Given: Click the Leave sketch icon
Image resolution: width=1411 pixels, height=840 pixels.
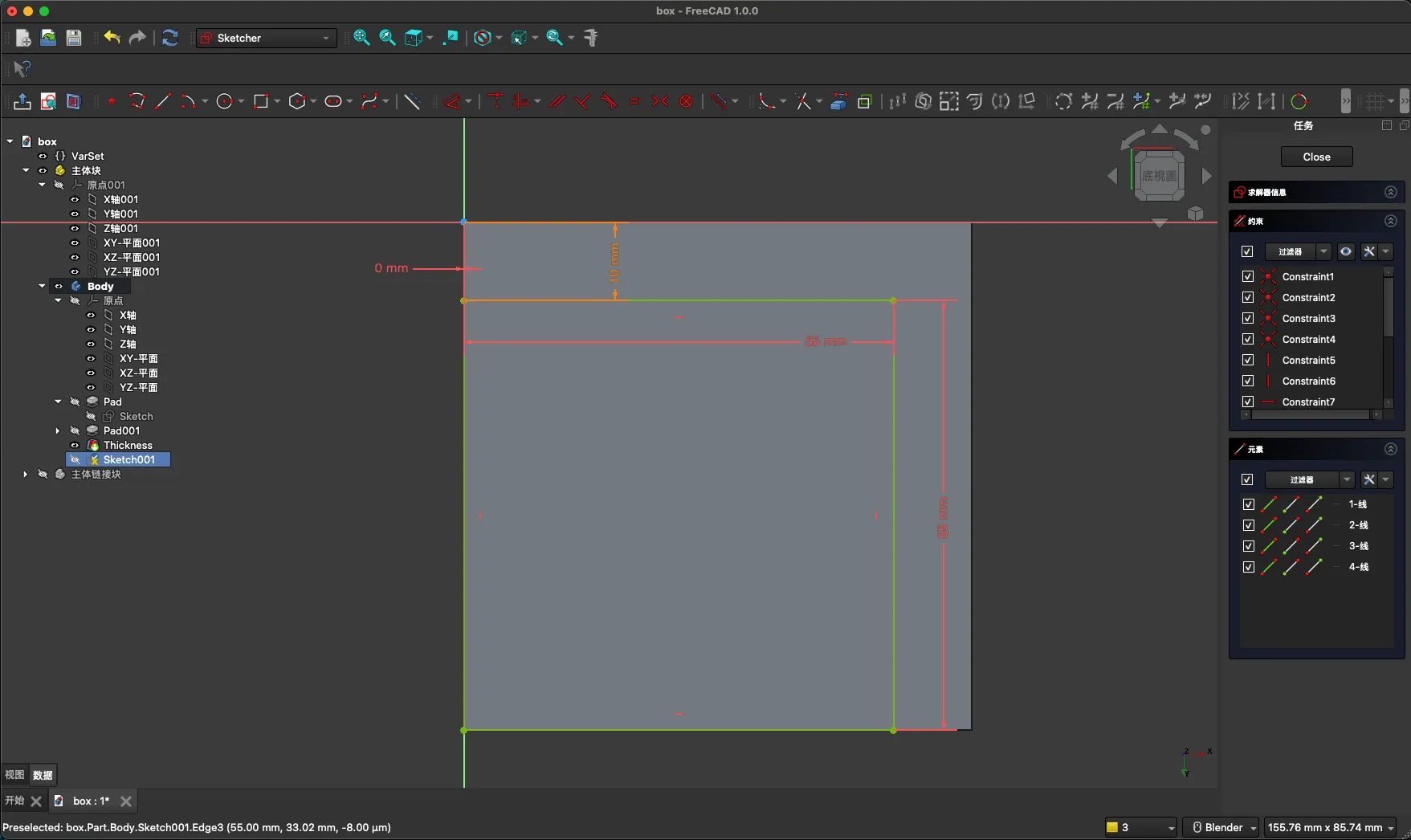Looking at the screenshot, I should [22, 101].
